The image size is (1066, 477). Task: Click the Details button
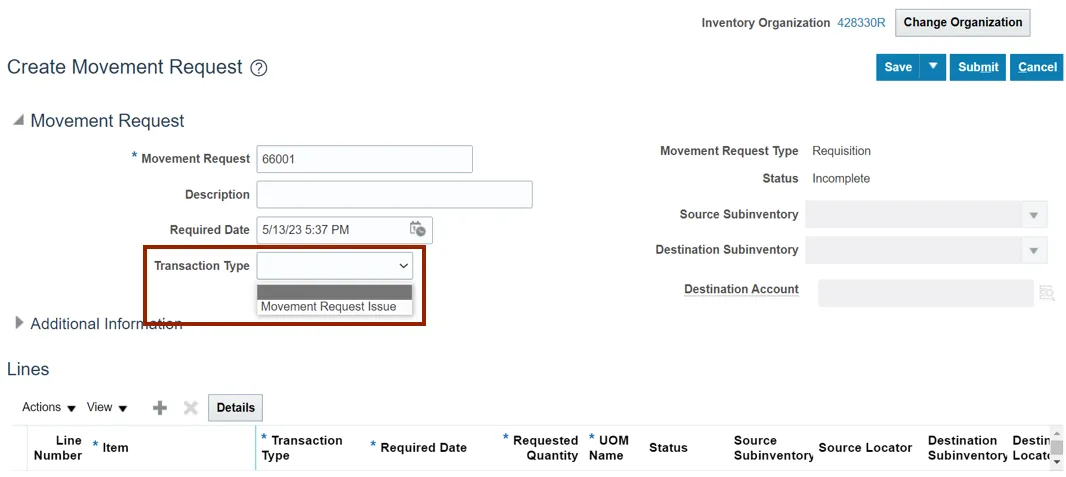pyautogui.click(x=235, y=407)
